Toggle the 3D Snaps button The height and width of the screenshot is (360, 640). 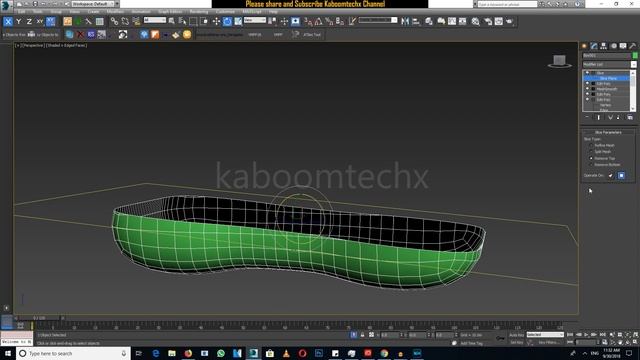(x=308, y=21)
